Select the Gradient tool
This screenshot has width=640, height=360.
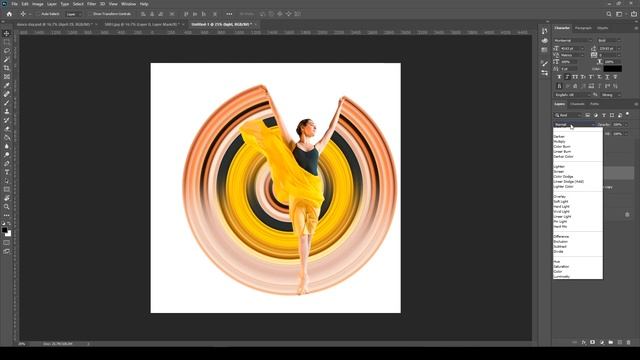pos(7,138)
